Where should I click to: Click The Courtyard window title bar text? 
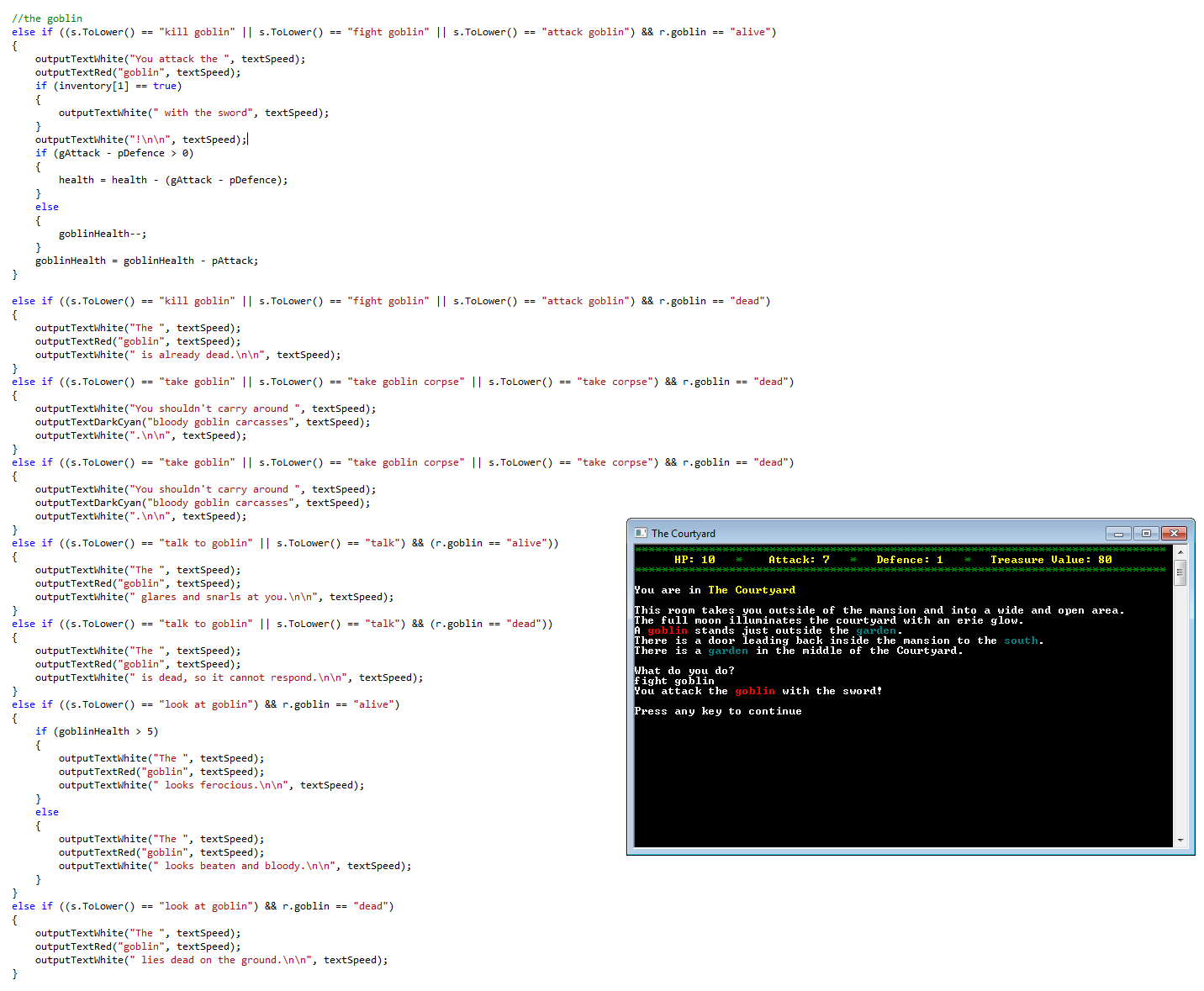683,534
